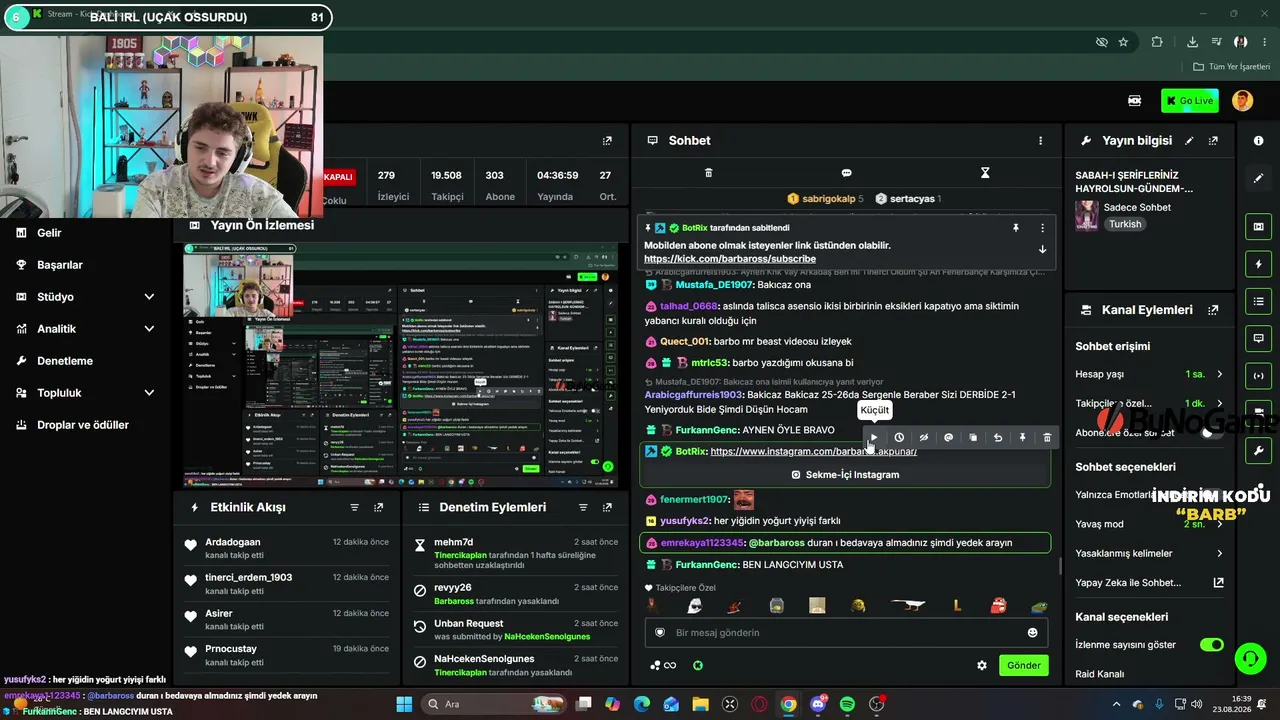Viewport: 1280px width, 720px height.
Task: Collapse the hovered message with Küçült button
Action: click(x=874, y=437)
